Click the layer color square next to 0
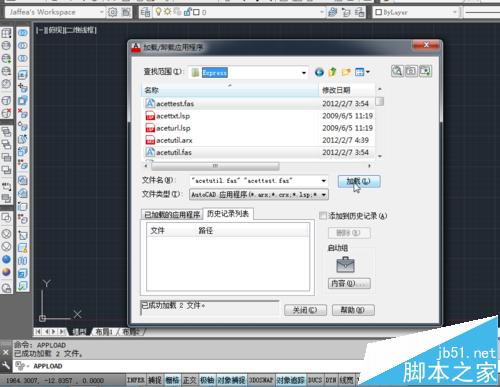The height and width of the screenshot is (387, 500). [x=196, y=12]
